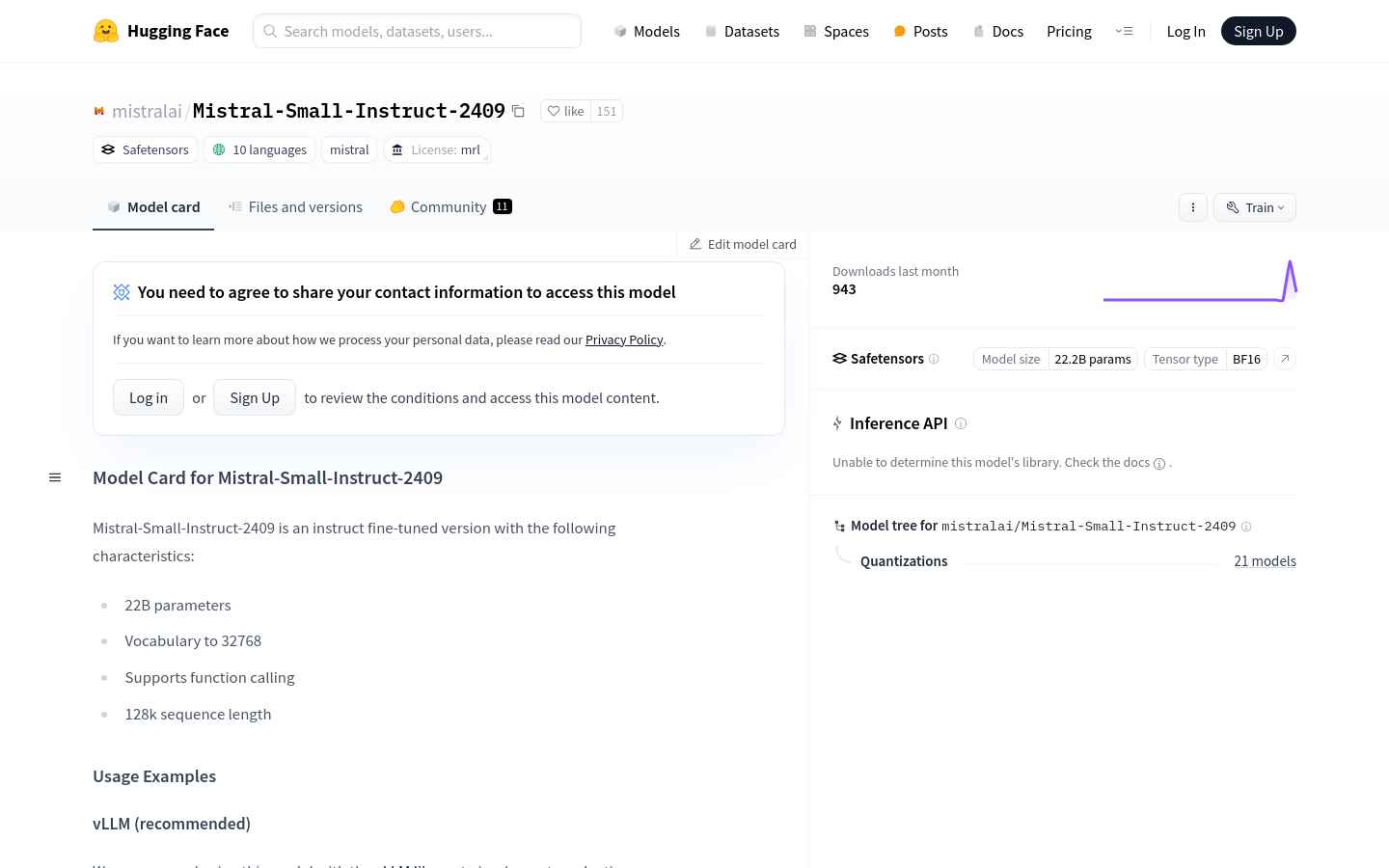Click the mistralai organization avatar icon
This screenshot has height=868, width=1389.
[x=99, y=111]
